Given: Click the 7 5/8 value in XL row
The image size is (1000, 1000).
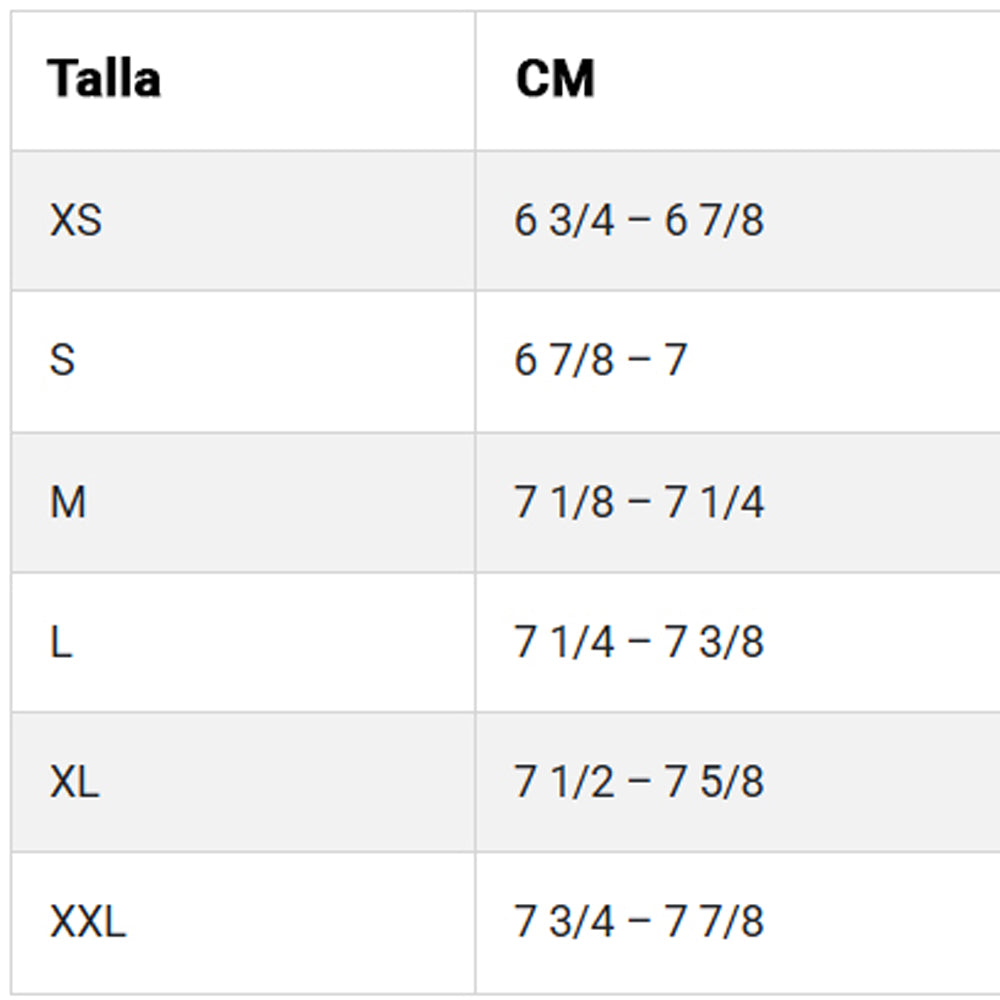Looking at the screenshot, I should point(714,781).
